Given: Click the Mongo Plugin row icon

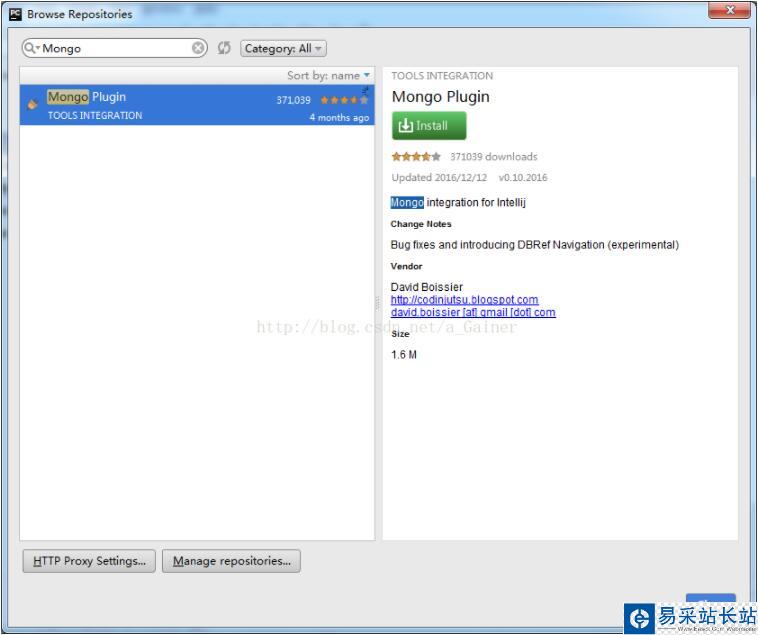Looking at the screenshot, I should (32, 104).
